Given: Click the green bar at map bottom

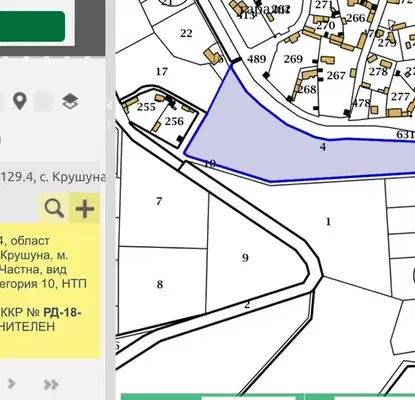Looking at the screenshot, I should 212,397.
